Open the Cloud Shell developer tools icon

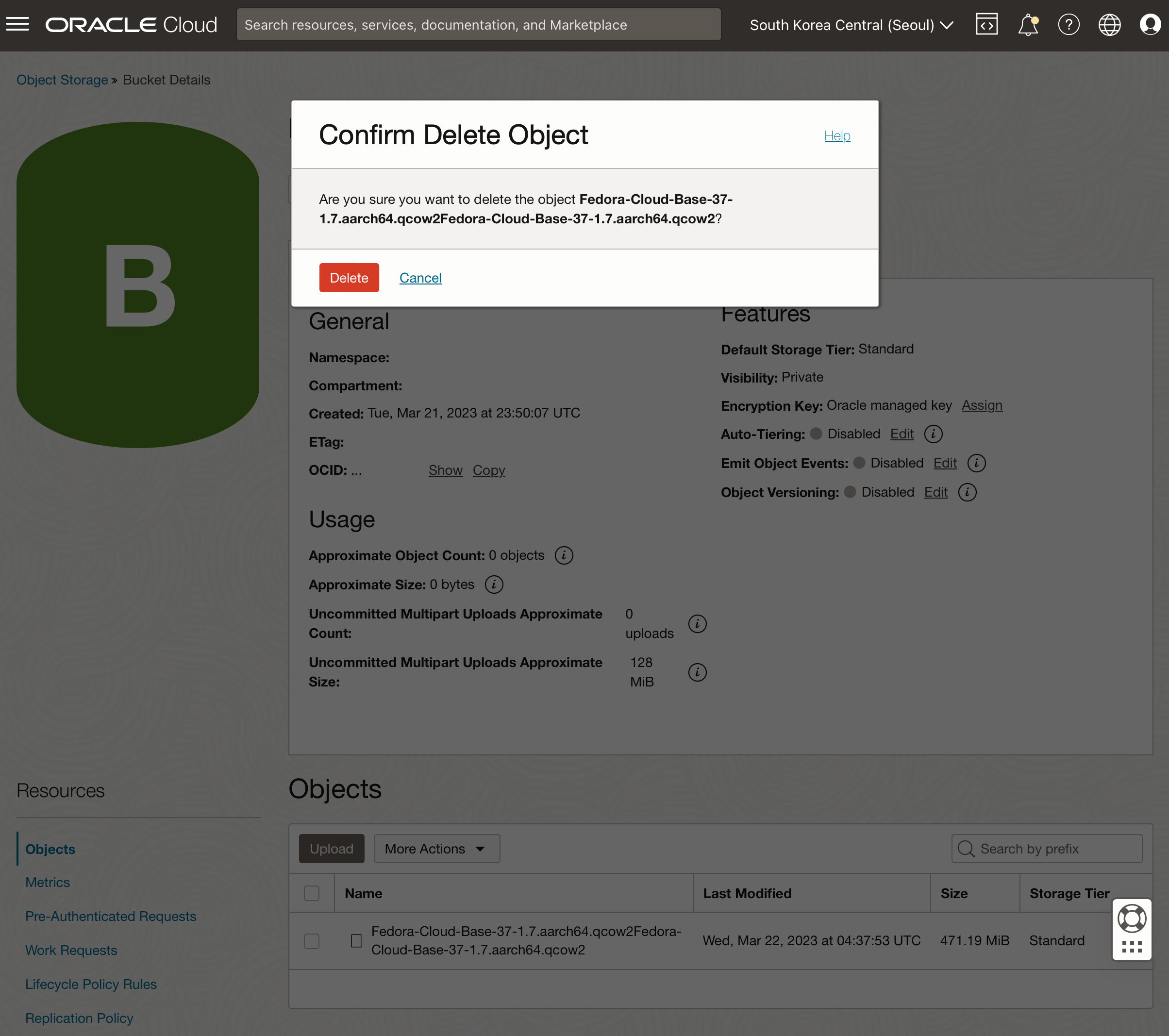(986, 25)
